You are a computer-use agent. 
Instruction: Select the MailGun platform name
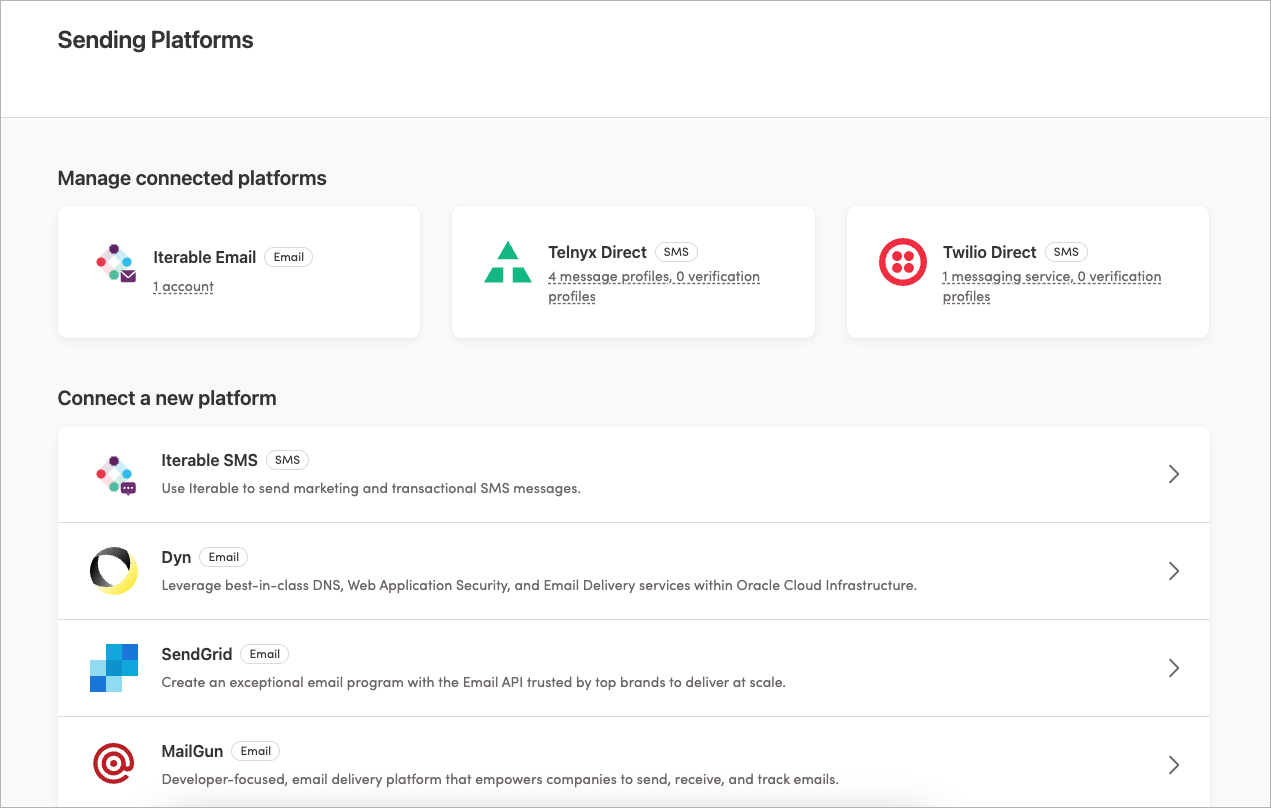click(192, 751)
